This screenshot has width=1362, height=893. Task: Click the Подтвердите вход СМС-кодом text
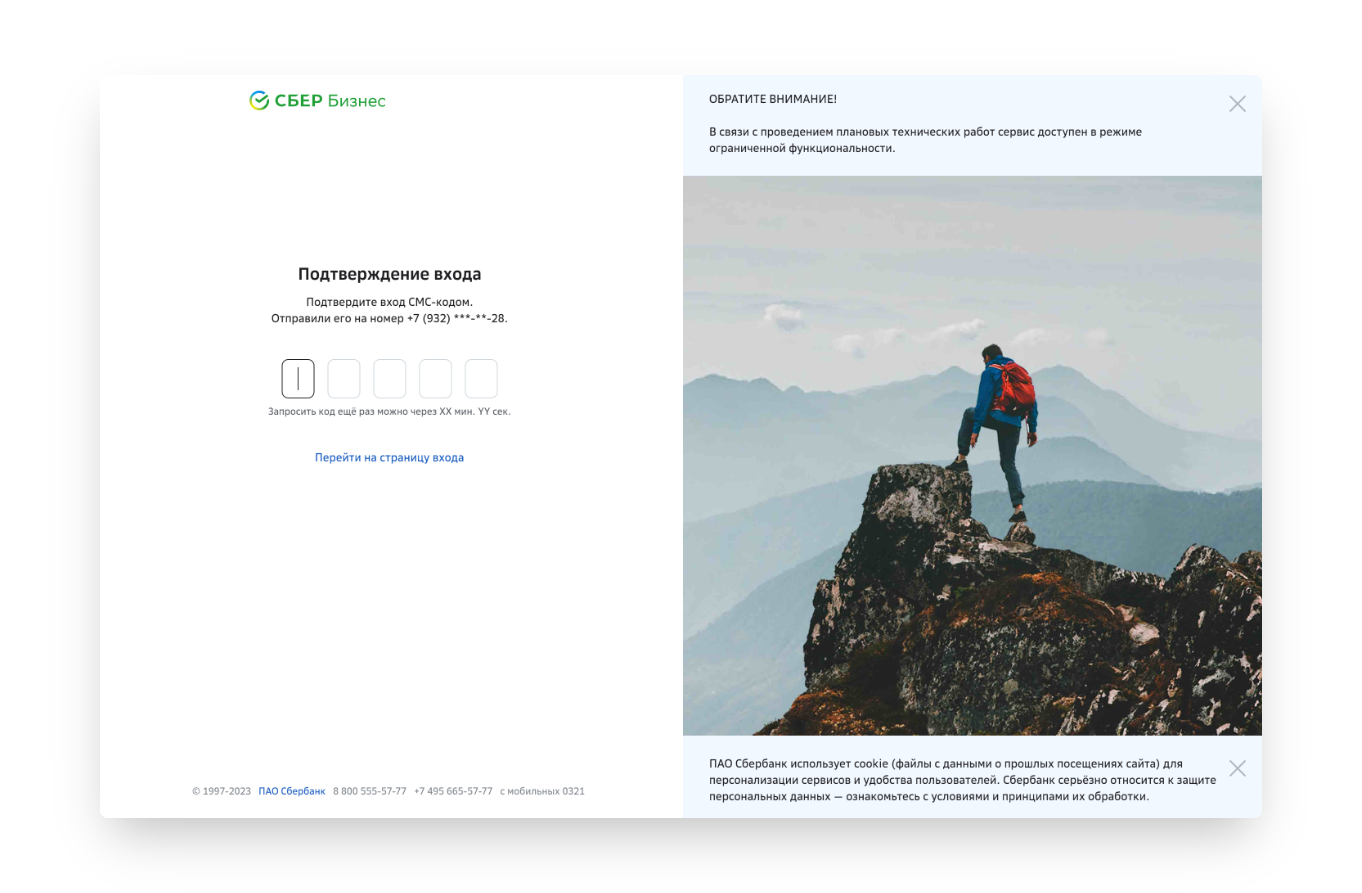pos(389,301)
